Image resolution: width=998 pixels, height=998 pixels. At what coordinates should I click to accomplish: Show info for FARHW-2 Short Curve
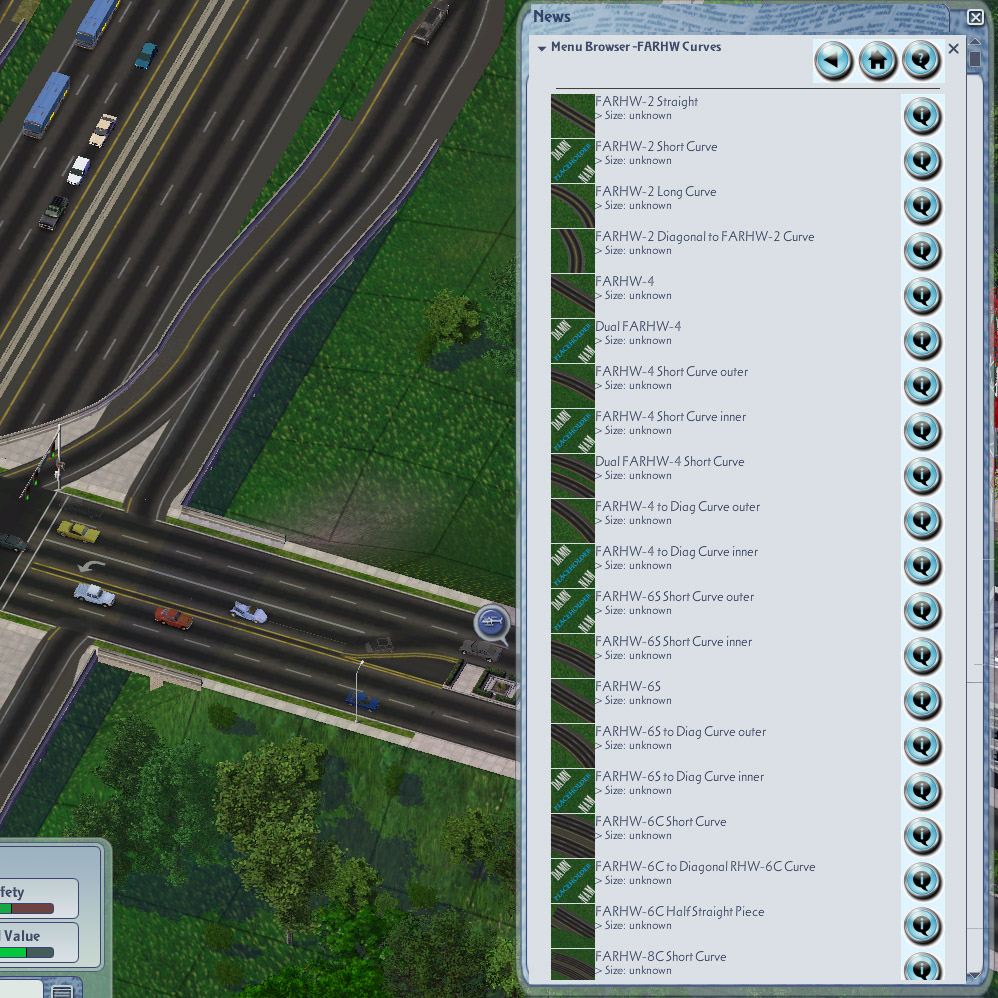[922, 161]
